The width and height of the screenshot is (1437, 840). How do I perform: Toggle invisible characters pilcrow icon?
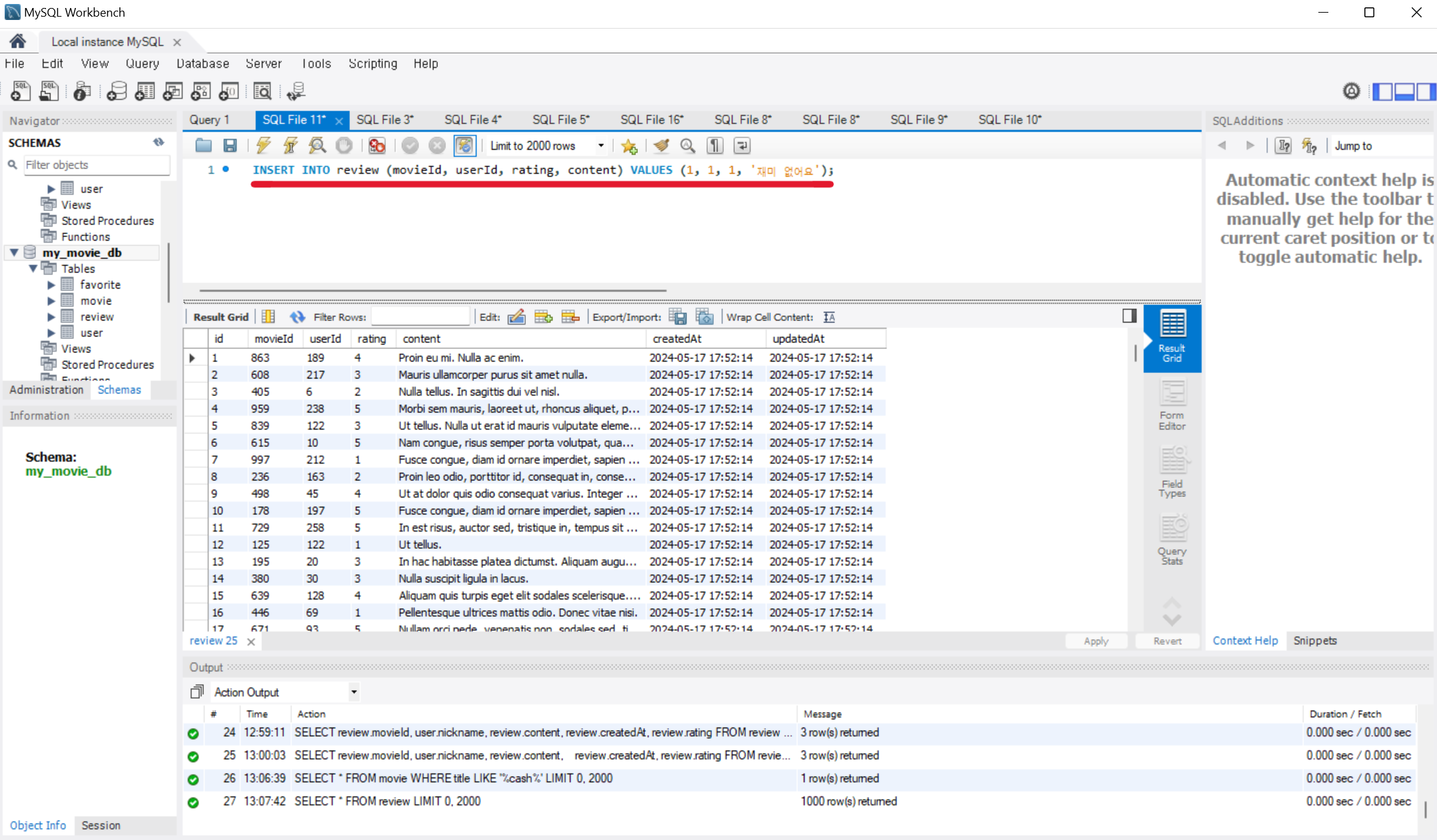pyautogui.click(x=715, y=145)
